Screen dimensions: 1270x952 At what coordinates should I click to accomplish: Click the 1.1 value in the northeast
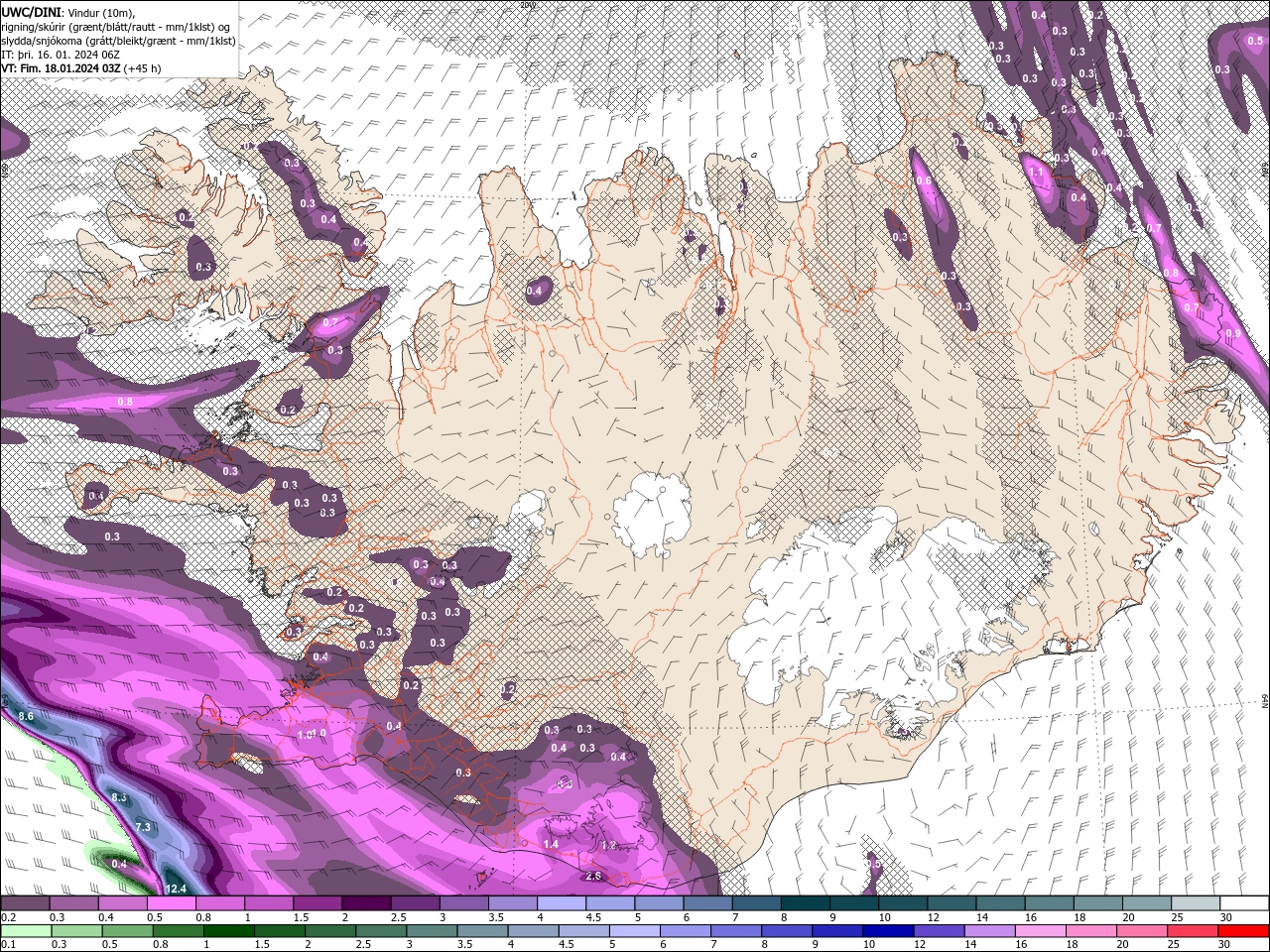click(1037, 172)
